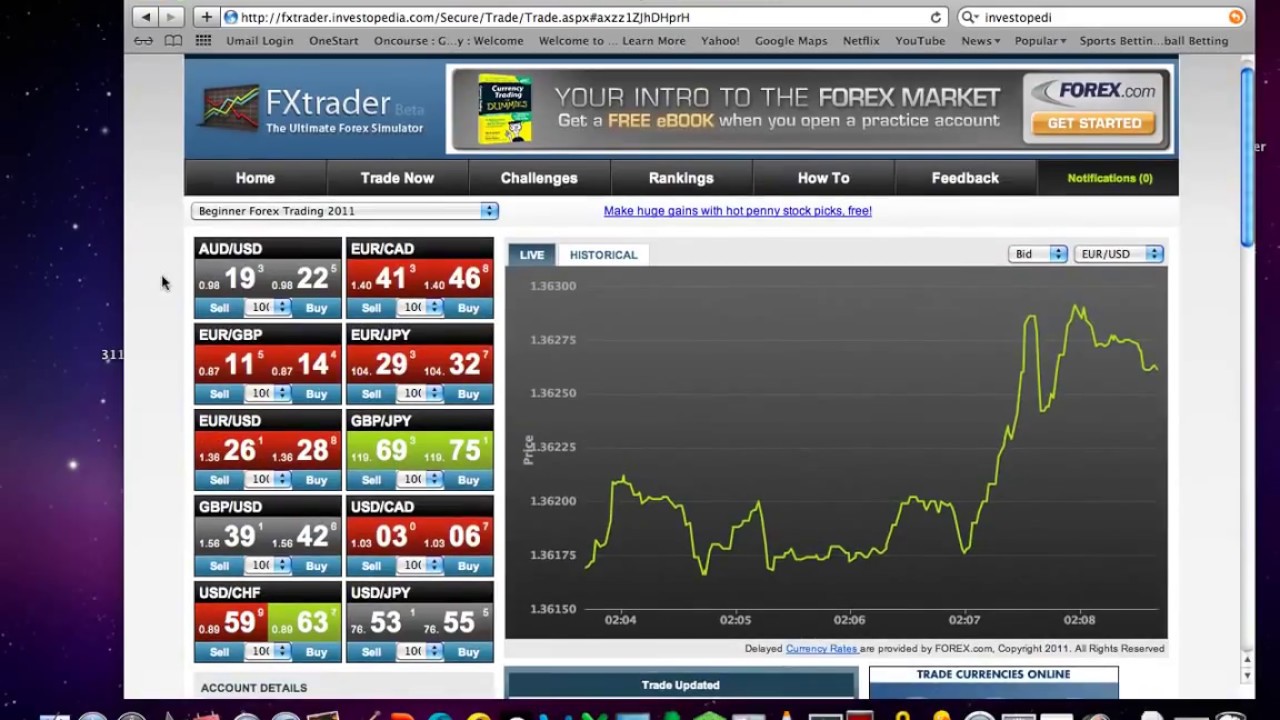Screen dimensions: 1280x720
Task: Click the ACCOUNT DETAILS heading
Action: (x=254, y=688)
